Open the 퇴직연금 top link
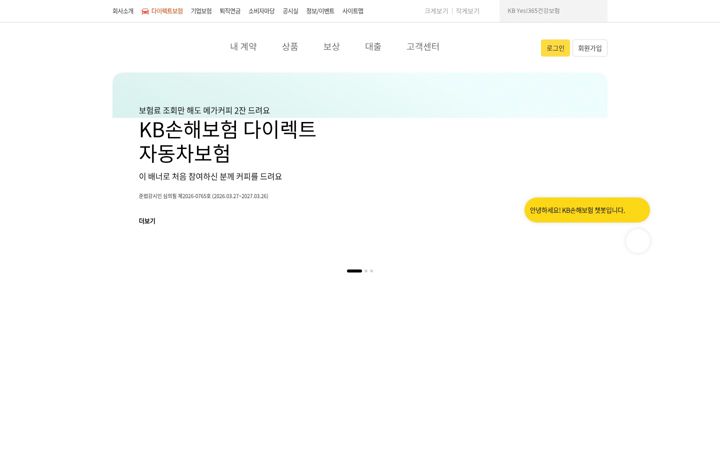720x450 pixels. [230, 11]
